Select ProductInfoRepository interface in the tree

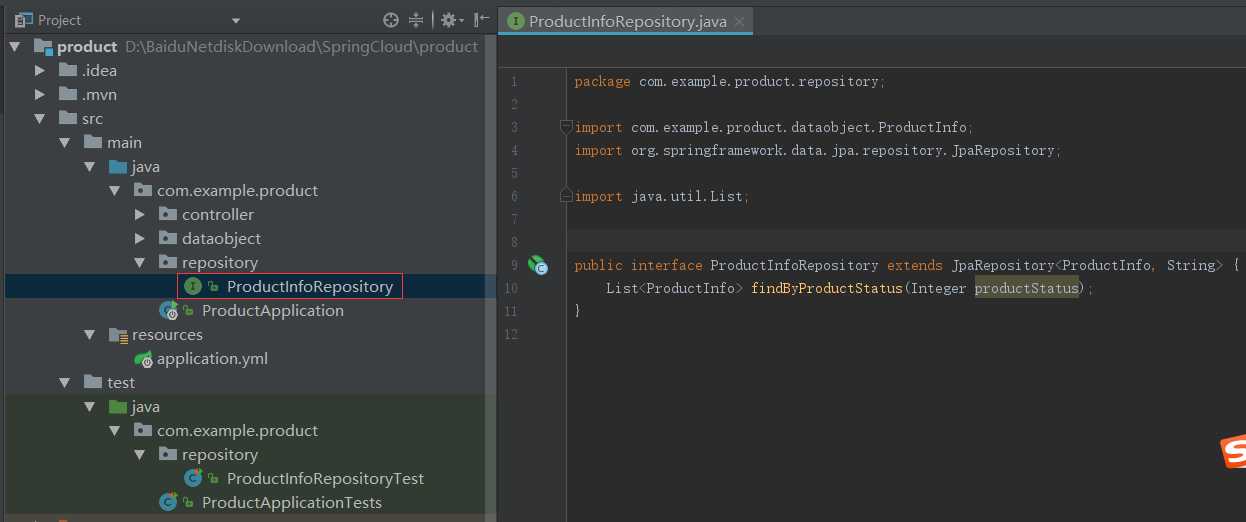310,286
